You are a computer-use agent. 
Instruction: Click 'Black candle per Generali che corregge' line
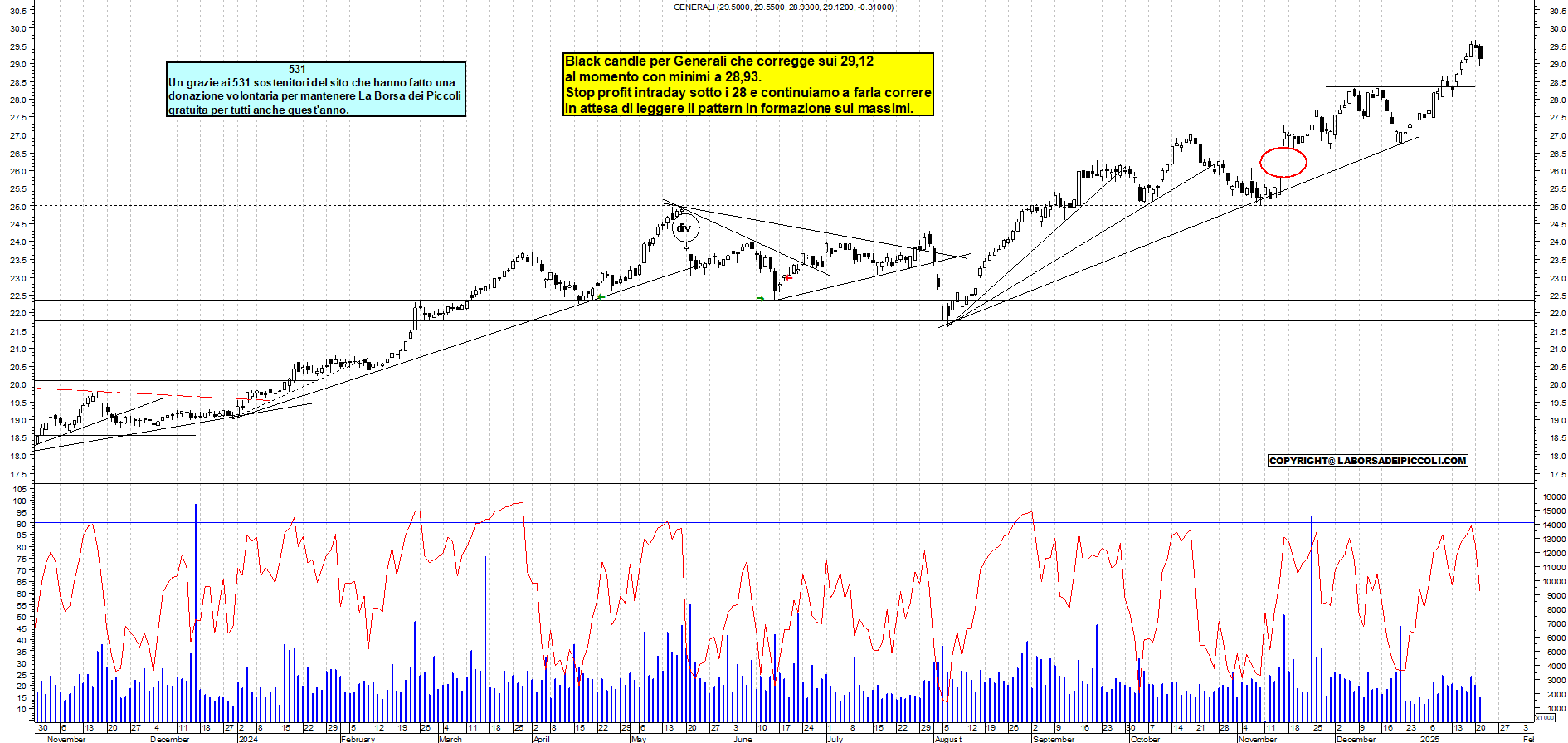pos(719,61)
